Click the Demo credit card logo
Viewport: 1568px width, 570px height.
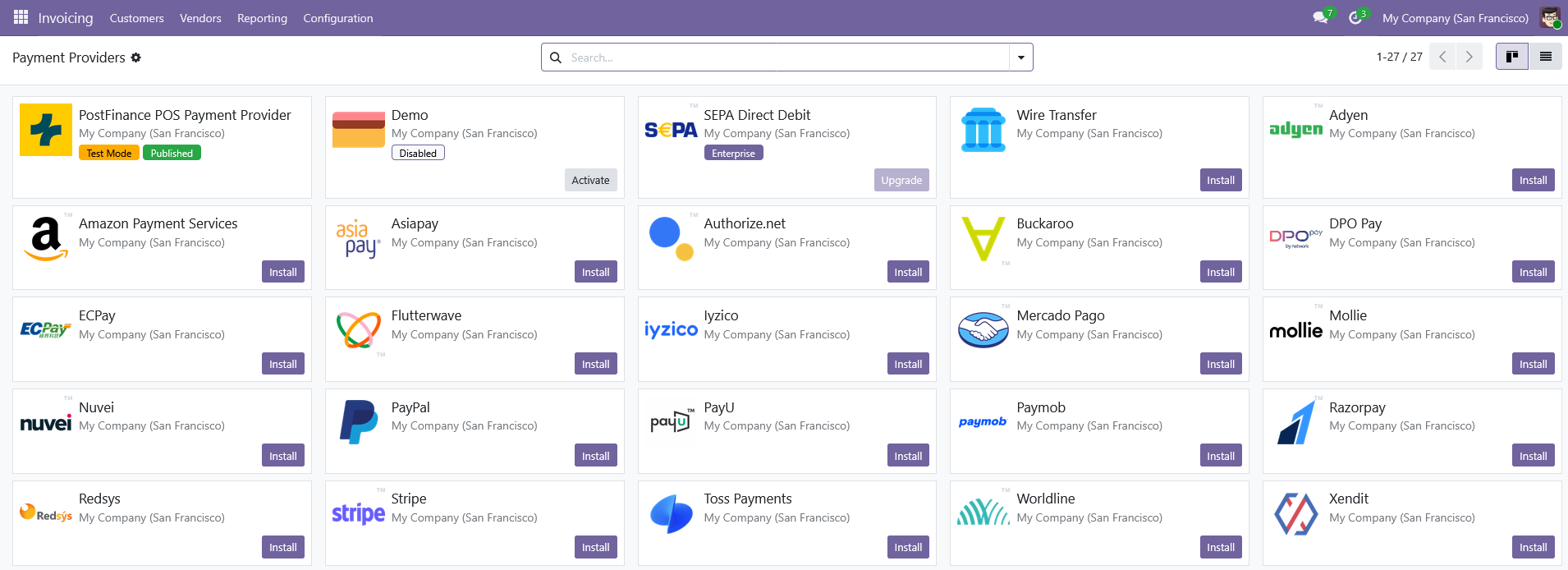(x=359, y=130)
